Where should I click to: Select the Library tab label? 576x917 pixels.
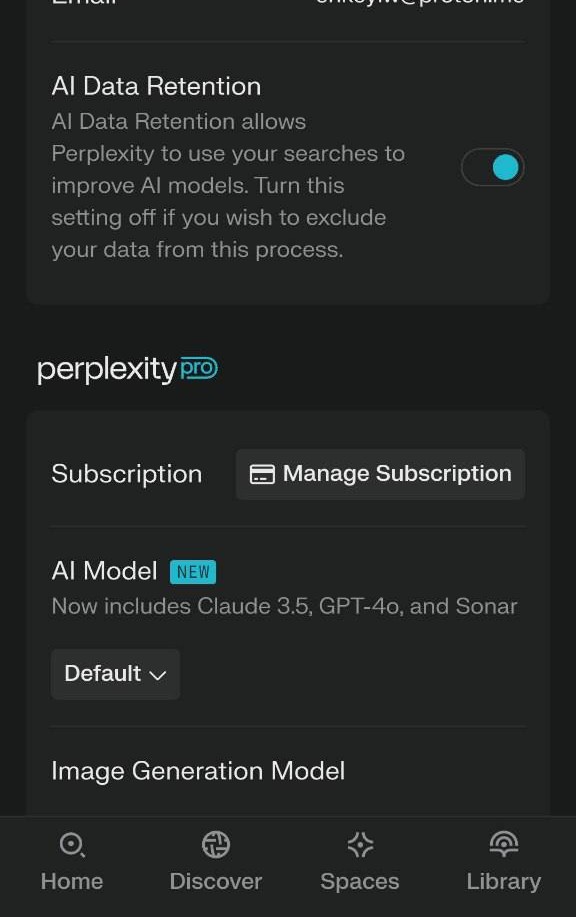[x=503, y=881]
